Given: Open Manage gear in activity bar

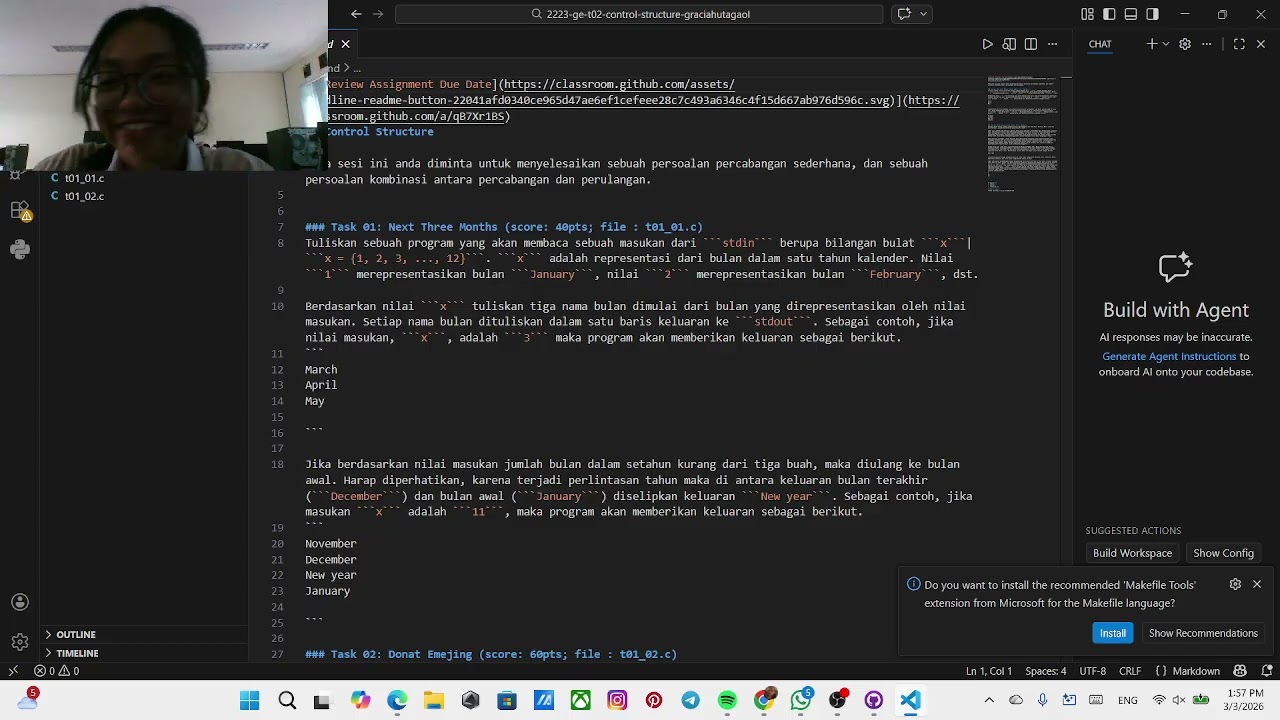Looking at the screenshot, I should coord(20,642).
